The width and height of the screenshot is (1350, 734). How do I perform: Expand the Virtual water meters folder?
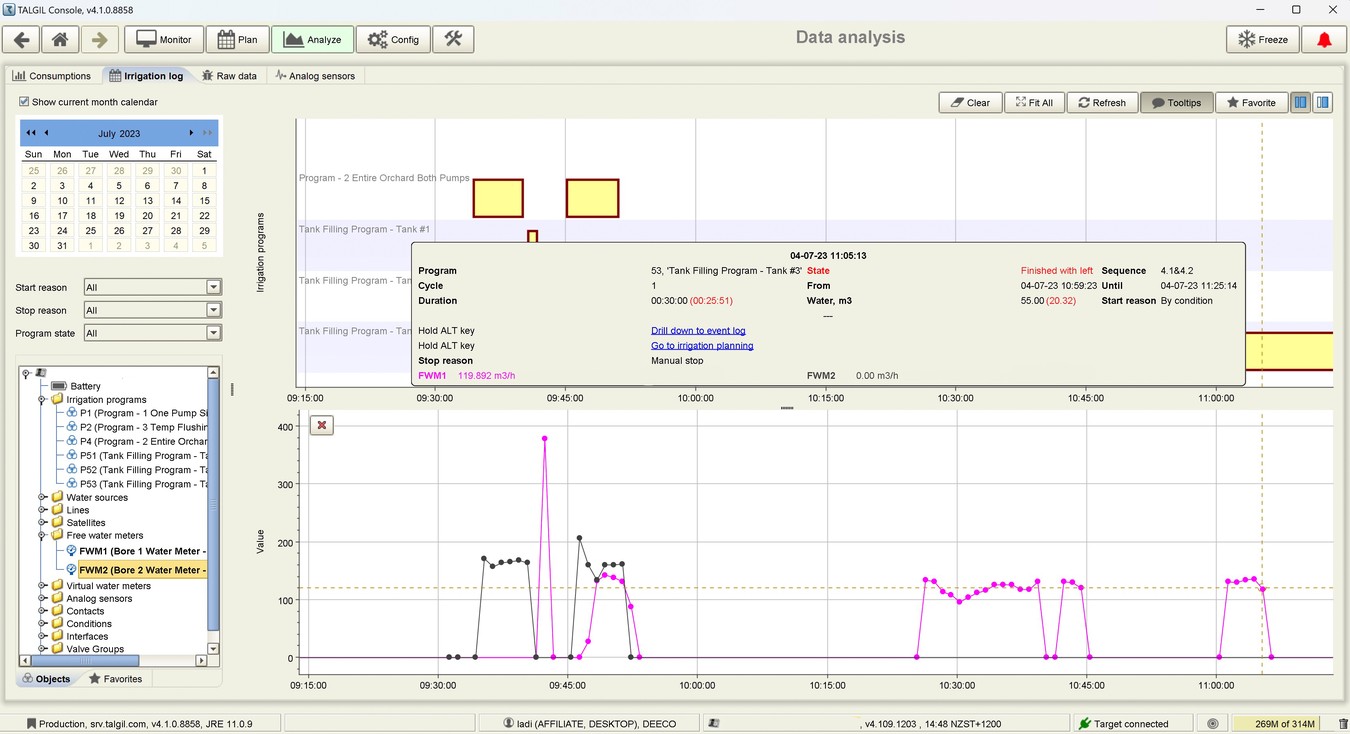pyautogui.click(x=42, y=586)
